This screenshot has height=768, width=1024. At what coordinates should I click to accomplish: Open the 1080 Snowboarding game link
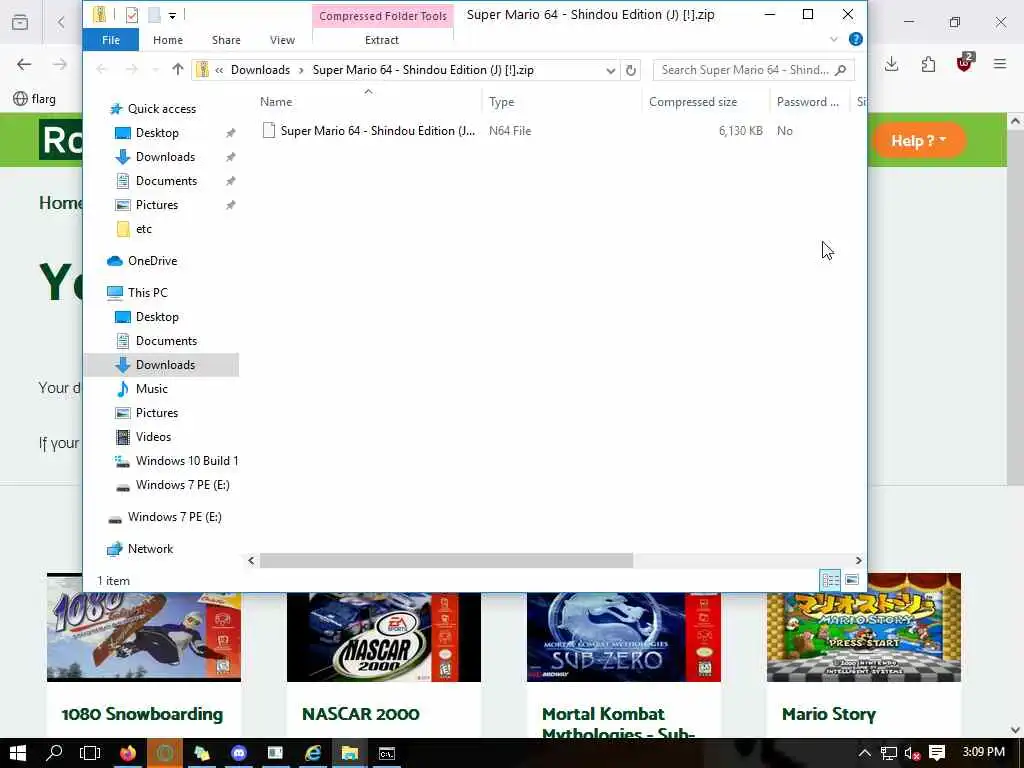click(142, 714)
